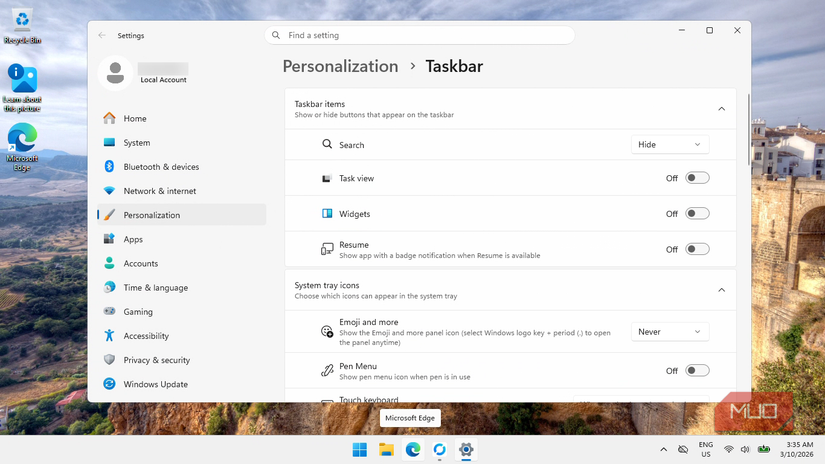Click Personalization breadcrumb link
The image size is (825, 464).
coord(340,66)
